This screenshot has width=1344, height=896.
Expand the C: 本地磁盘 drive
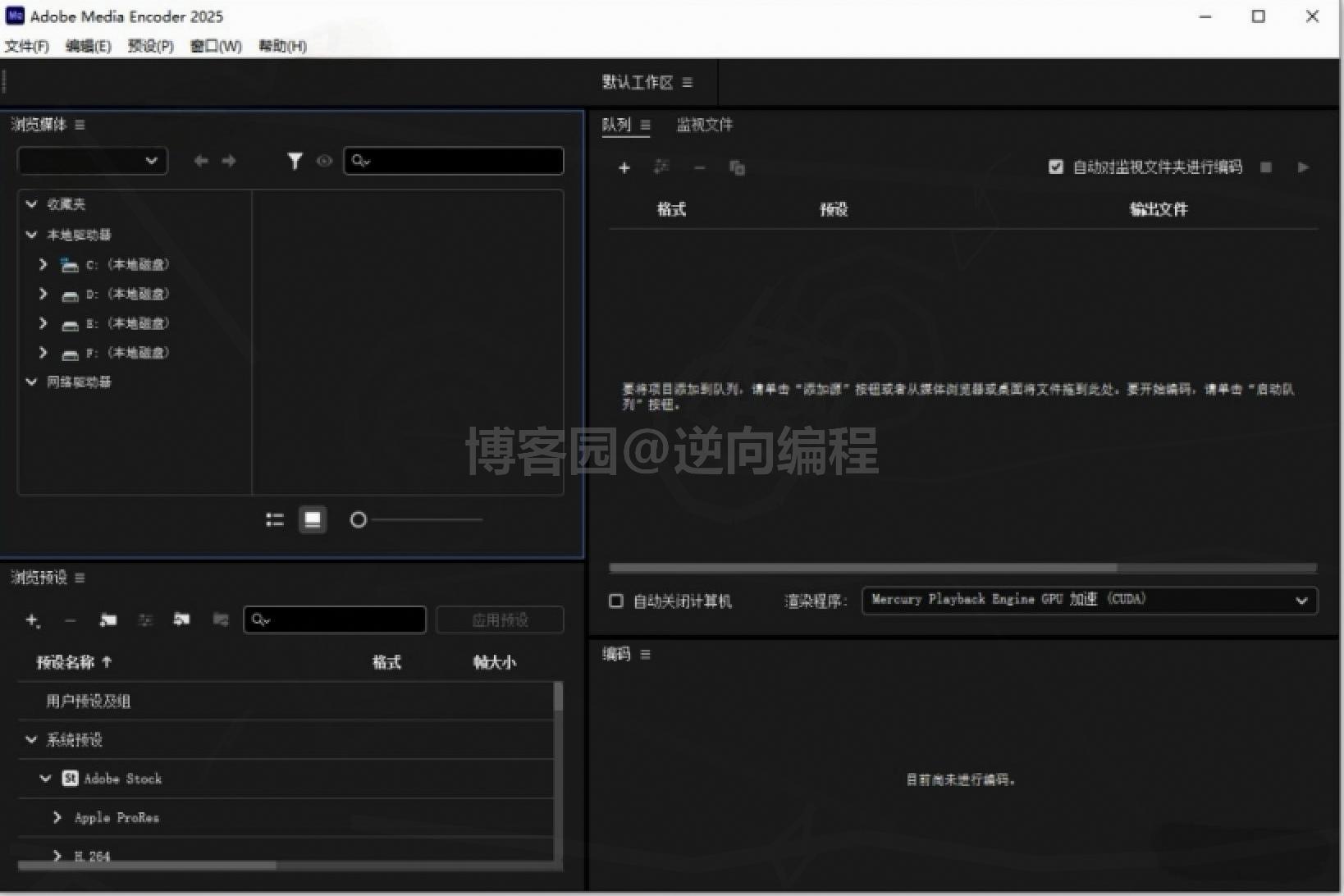pyautogui.click(x=43, y=264)
